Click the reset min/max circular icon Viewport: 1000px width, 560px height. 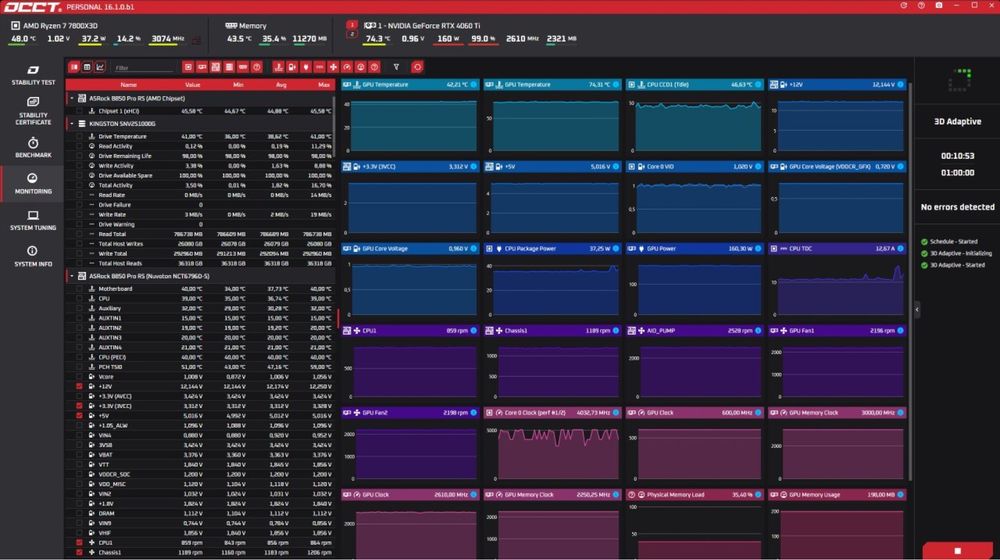click(417, 67)
